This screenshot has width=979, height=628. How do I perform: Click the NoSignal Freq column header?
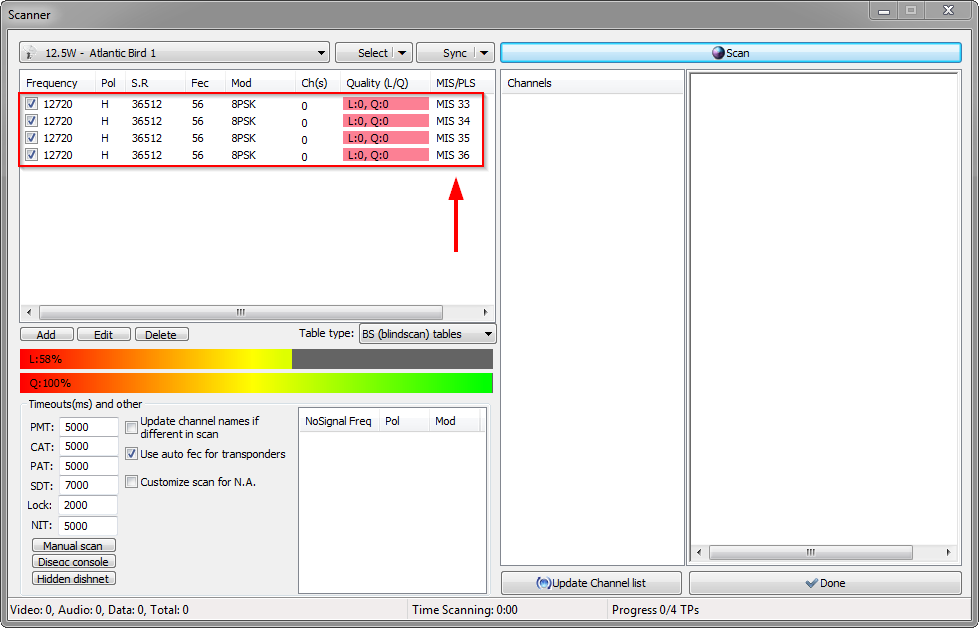coord(339,421)
